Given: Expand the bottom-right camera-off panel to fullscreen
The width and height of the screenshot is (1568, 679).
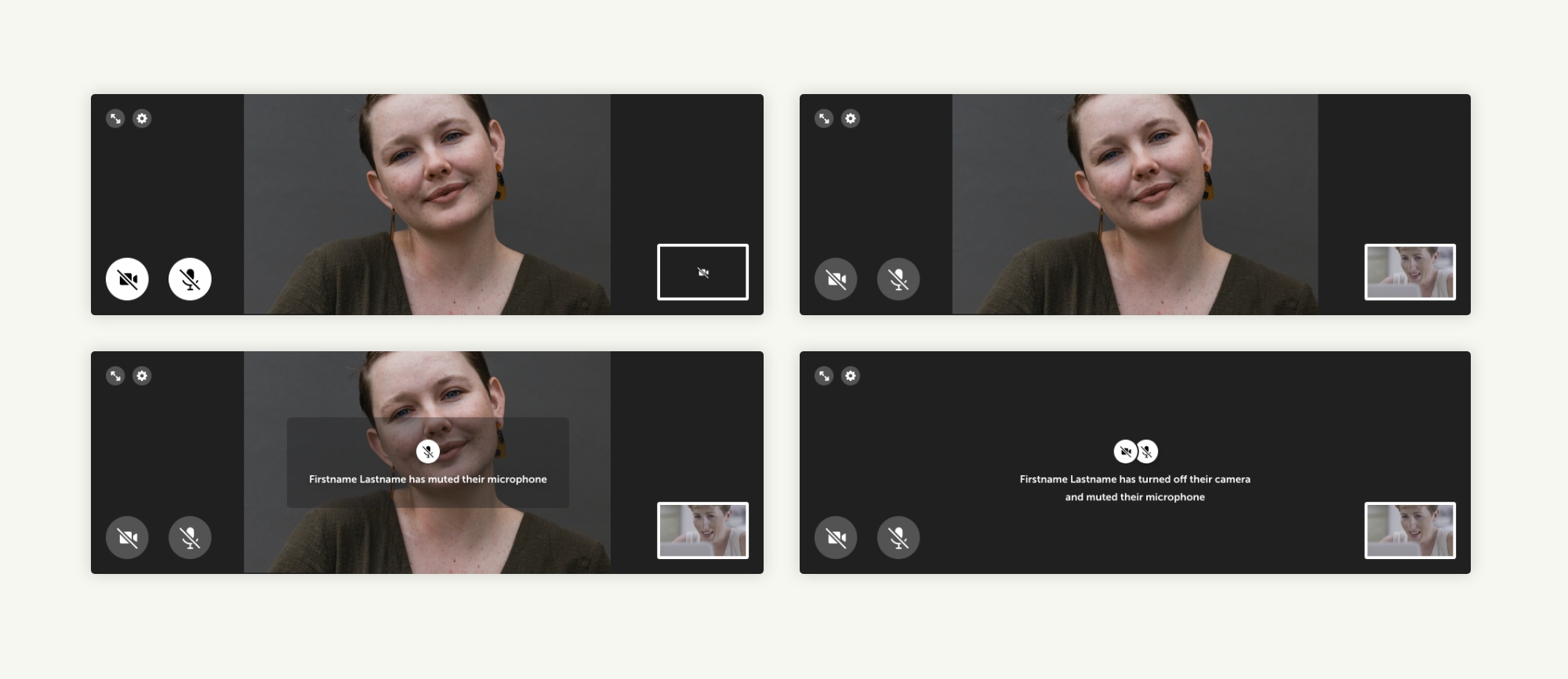Looking at the screenshot, I should (x=824, y=376).
